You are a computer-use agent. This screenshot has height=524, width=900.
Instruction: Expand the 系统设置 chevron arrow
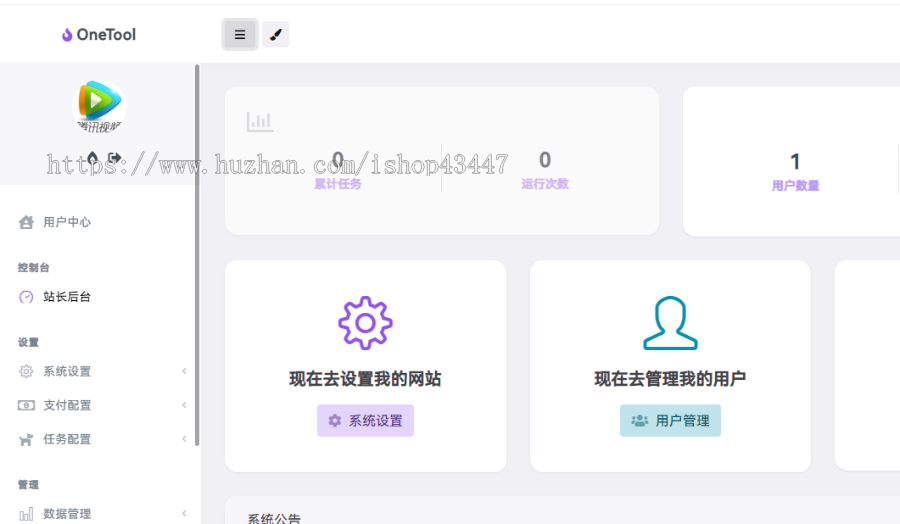tap(184, 371)
